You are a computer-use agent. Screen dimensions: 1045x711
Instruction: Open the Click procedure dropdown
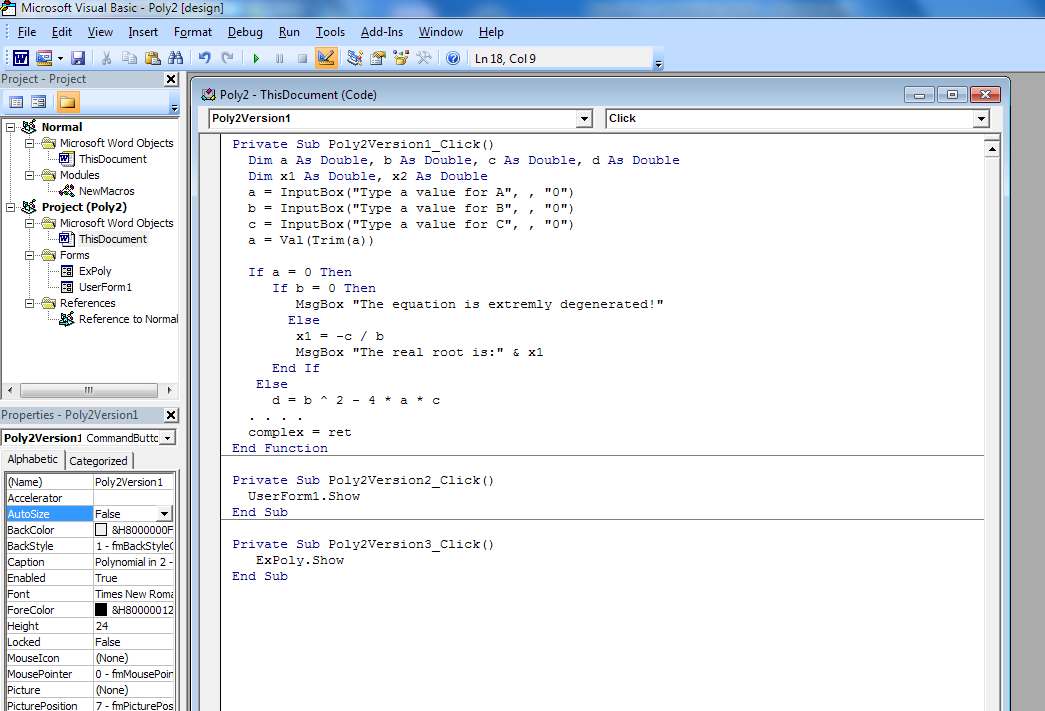981,119
